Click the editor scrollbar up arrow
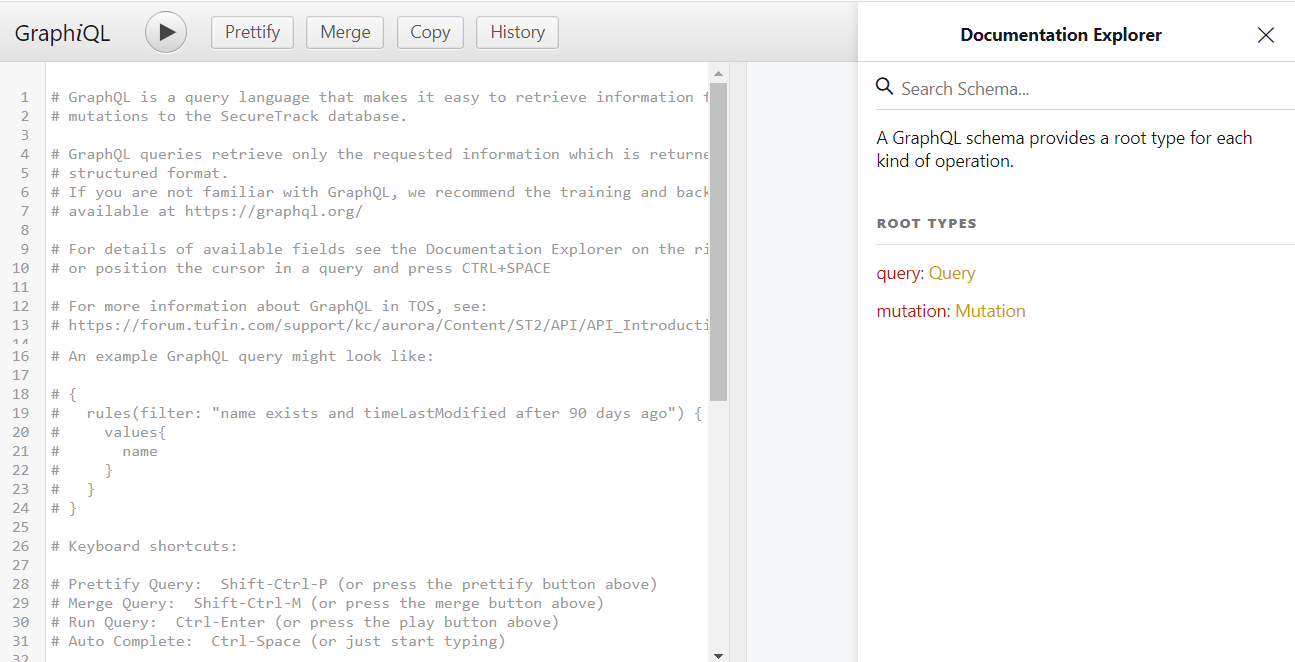Image resolution: width=1295 pixels, height=662 pixels. [717, 73]
